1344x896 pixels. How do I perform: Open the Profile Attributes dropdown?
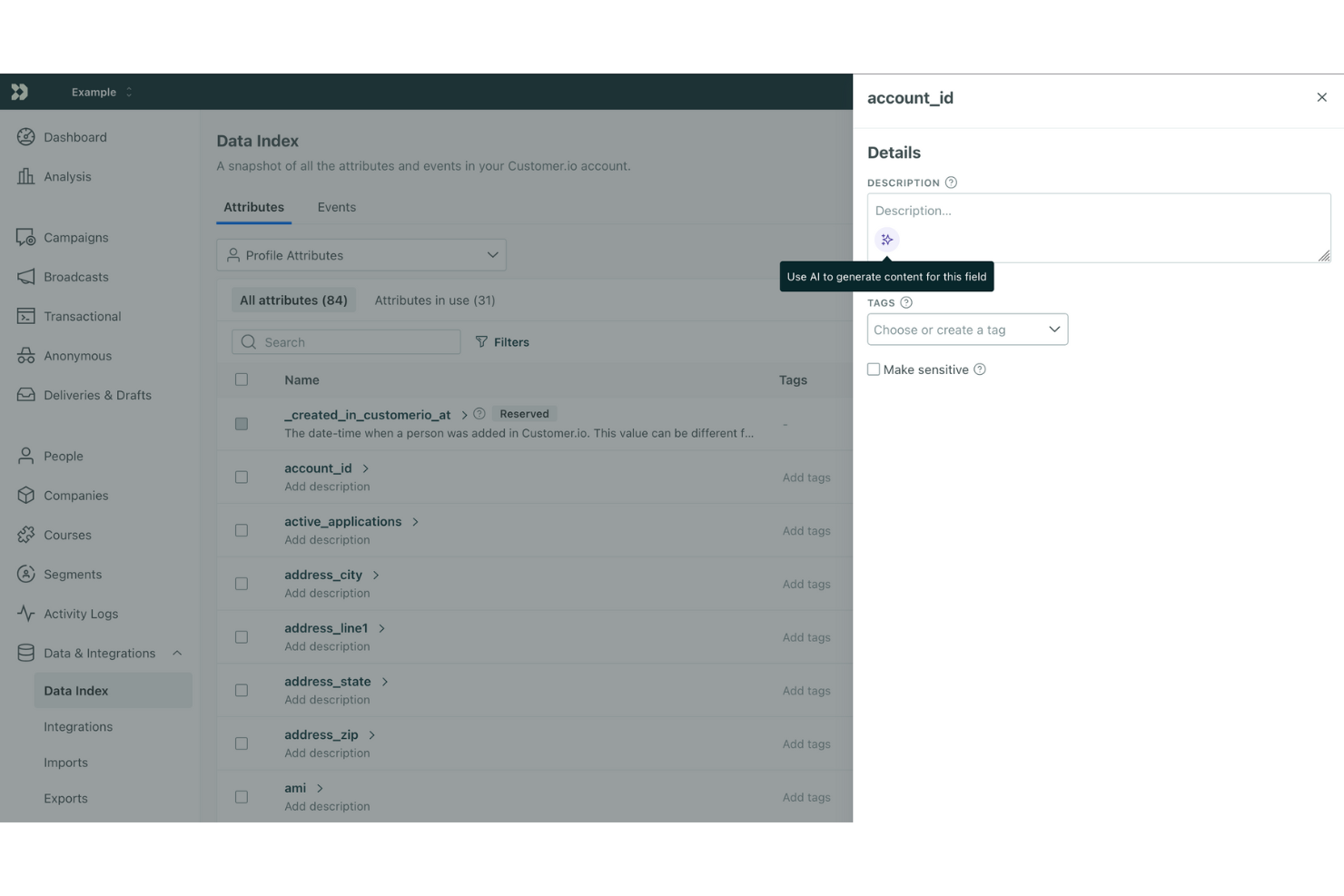[x=361, y=255]
